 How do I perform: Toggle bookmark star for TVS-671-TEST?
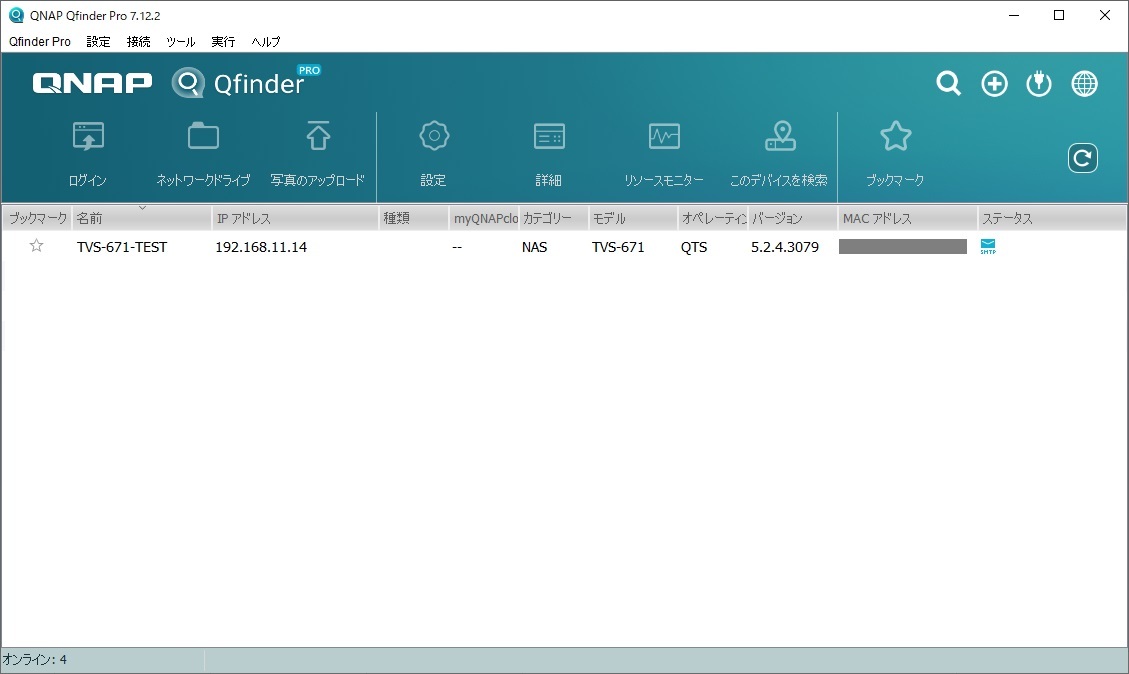[36, 246]
